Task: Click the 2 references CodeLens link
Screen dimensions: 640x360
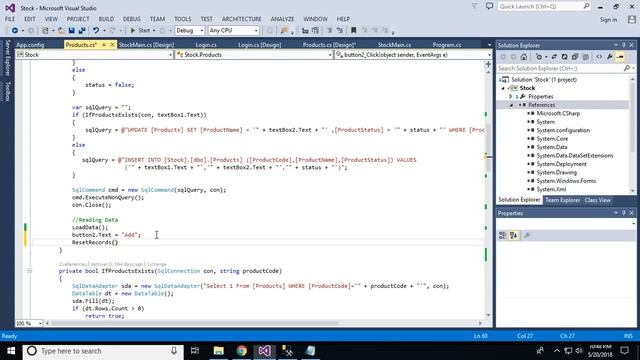Action: point(72,264)
